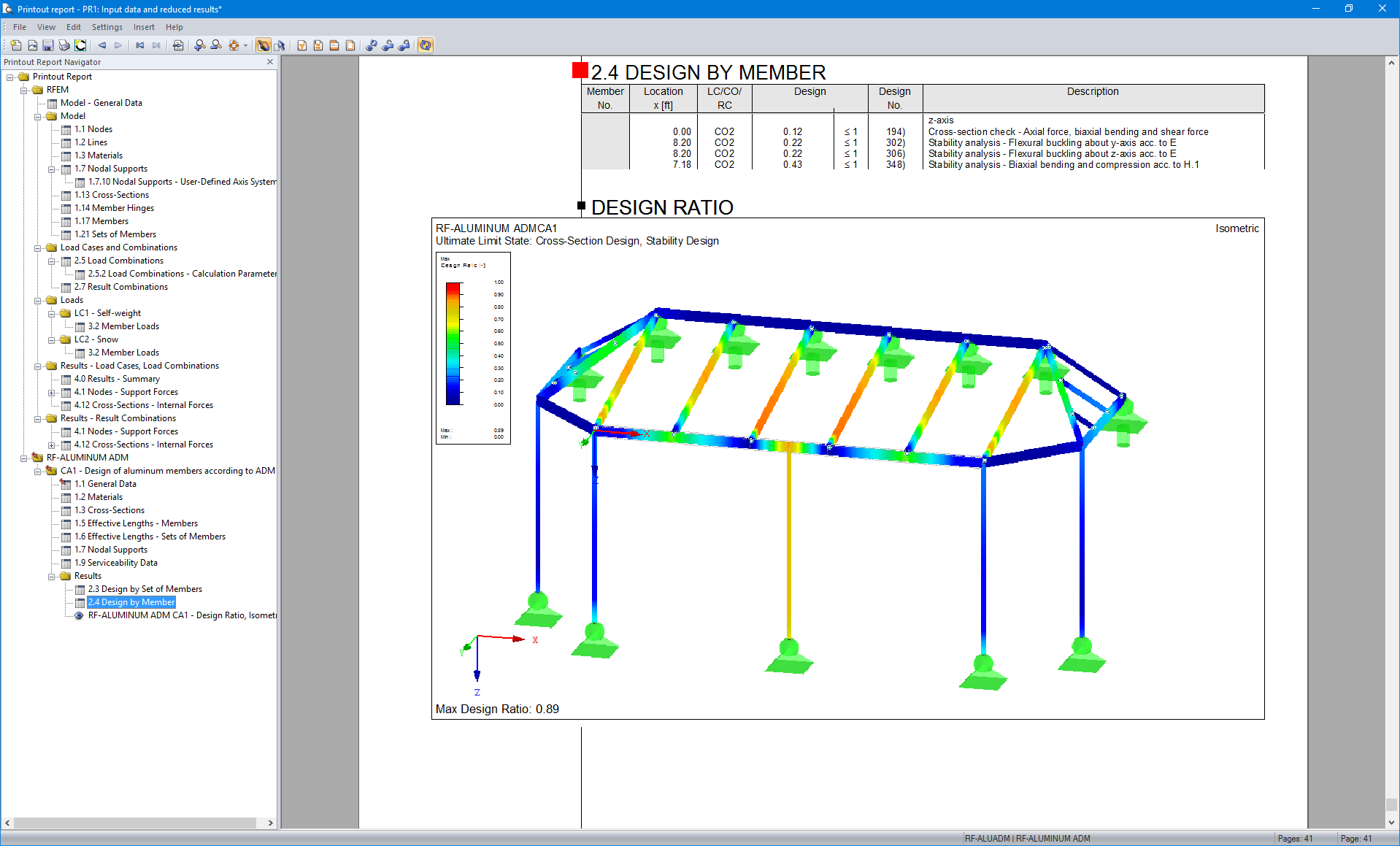The height and width of the screenshot is (846, 1400).
Task: Open the View menu
Action: coord(46,27)
